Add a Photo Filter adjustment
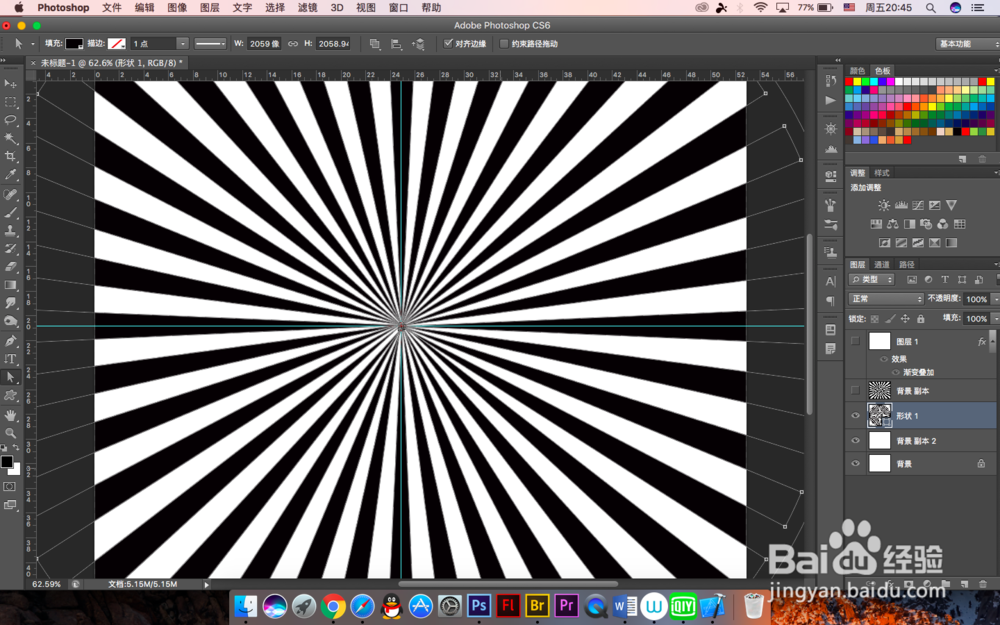Image resolution: width=1000 pixels, height=625 pixels. pyautogui.click(x=926, y=224)
